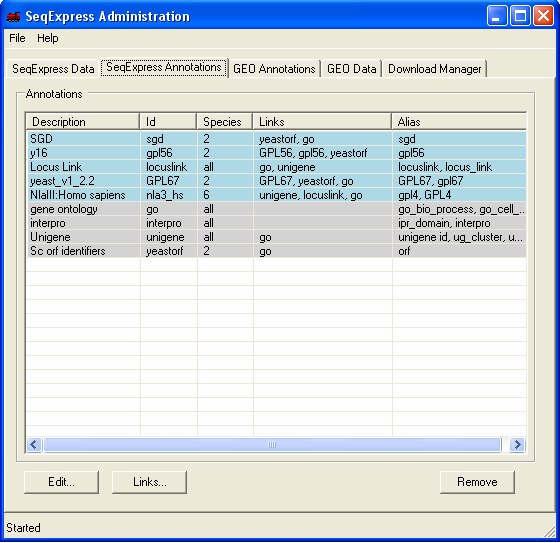The image size is (560, 543).
Task: Open the File menu
Action: coord(17,38)
